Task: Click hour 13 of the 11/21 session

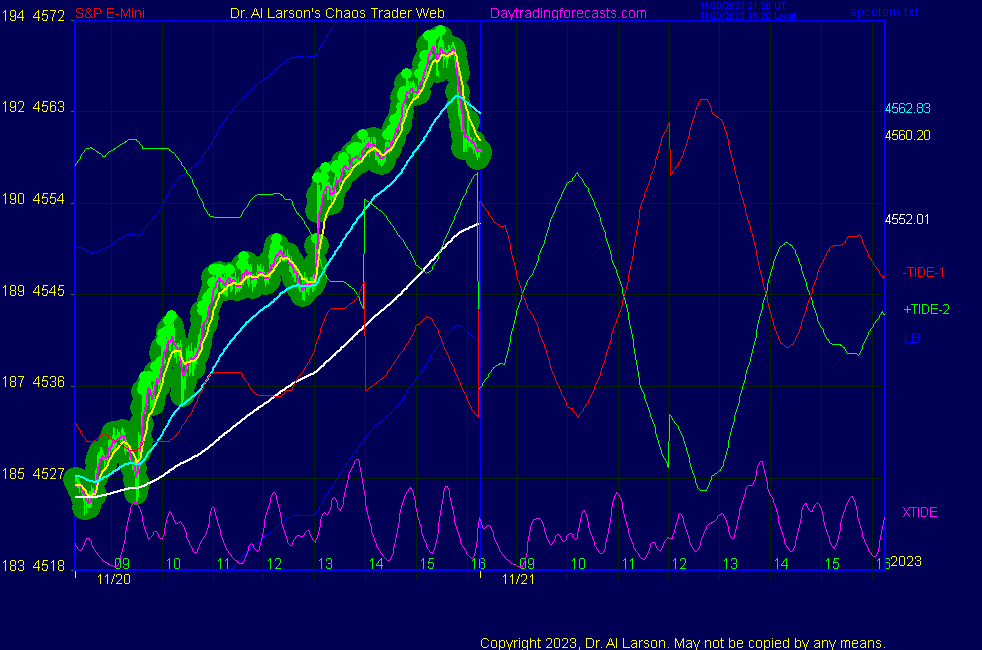Action: (730, 564)
